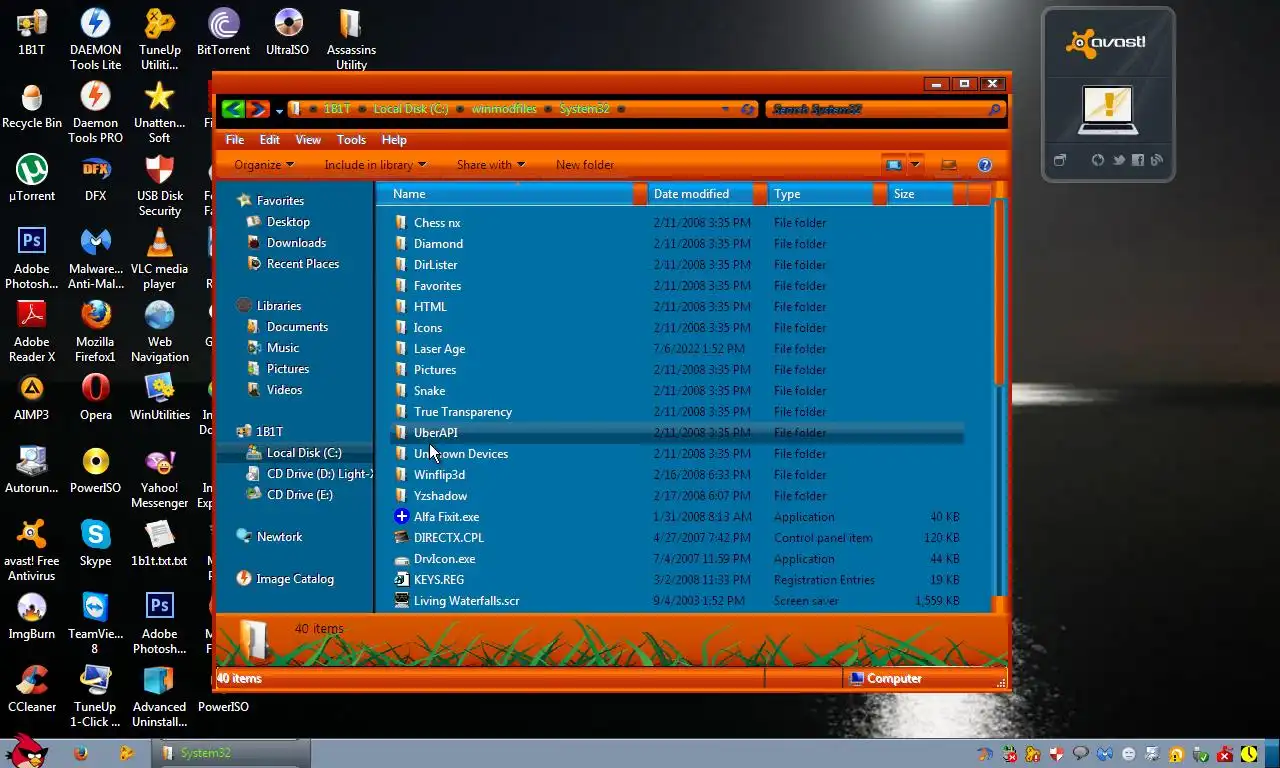Screen dimensions: 1280x768
Task: Open Mozilla Firefox1 desktop icon
Action: pos(95,333)
